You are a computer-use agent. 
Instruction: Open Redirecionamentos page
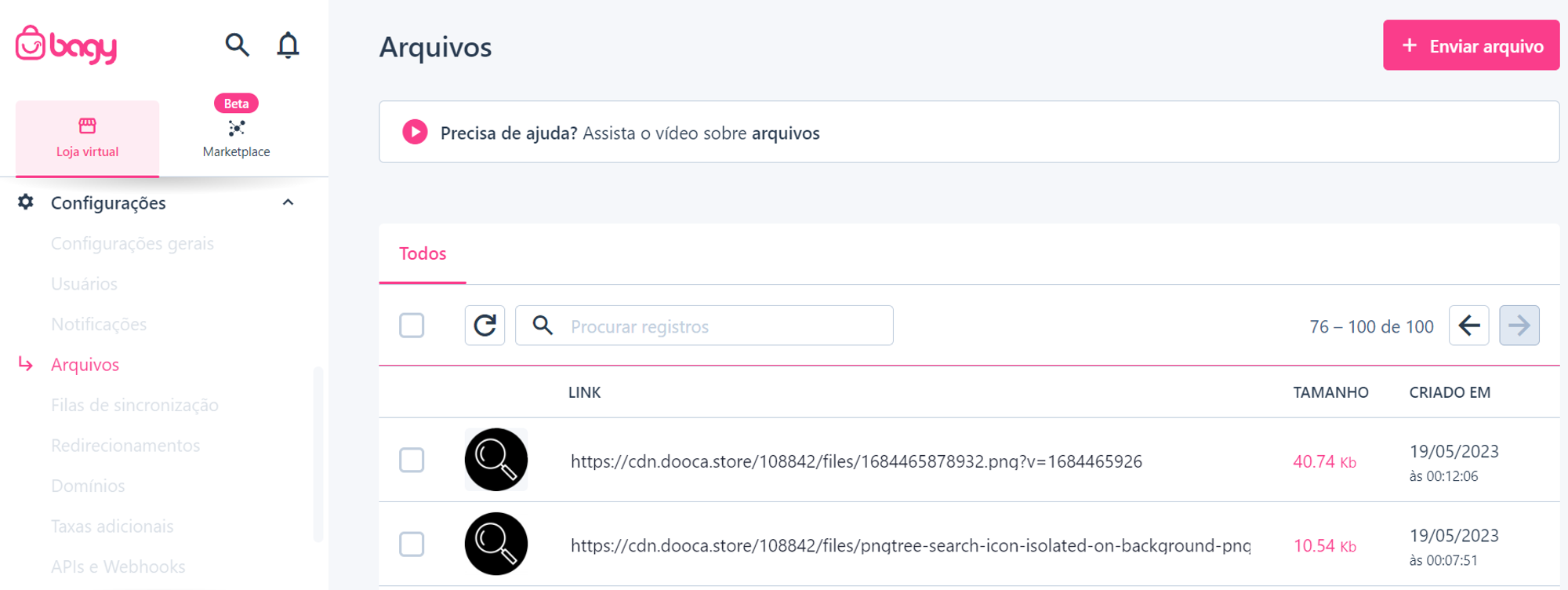(125, 446)
